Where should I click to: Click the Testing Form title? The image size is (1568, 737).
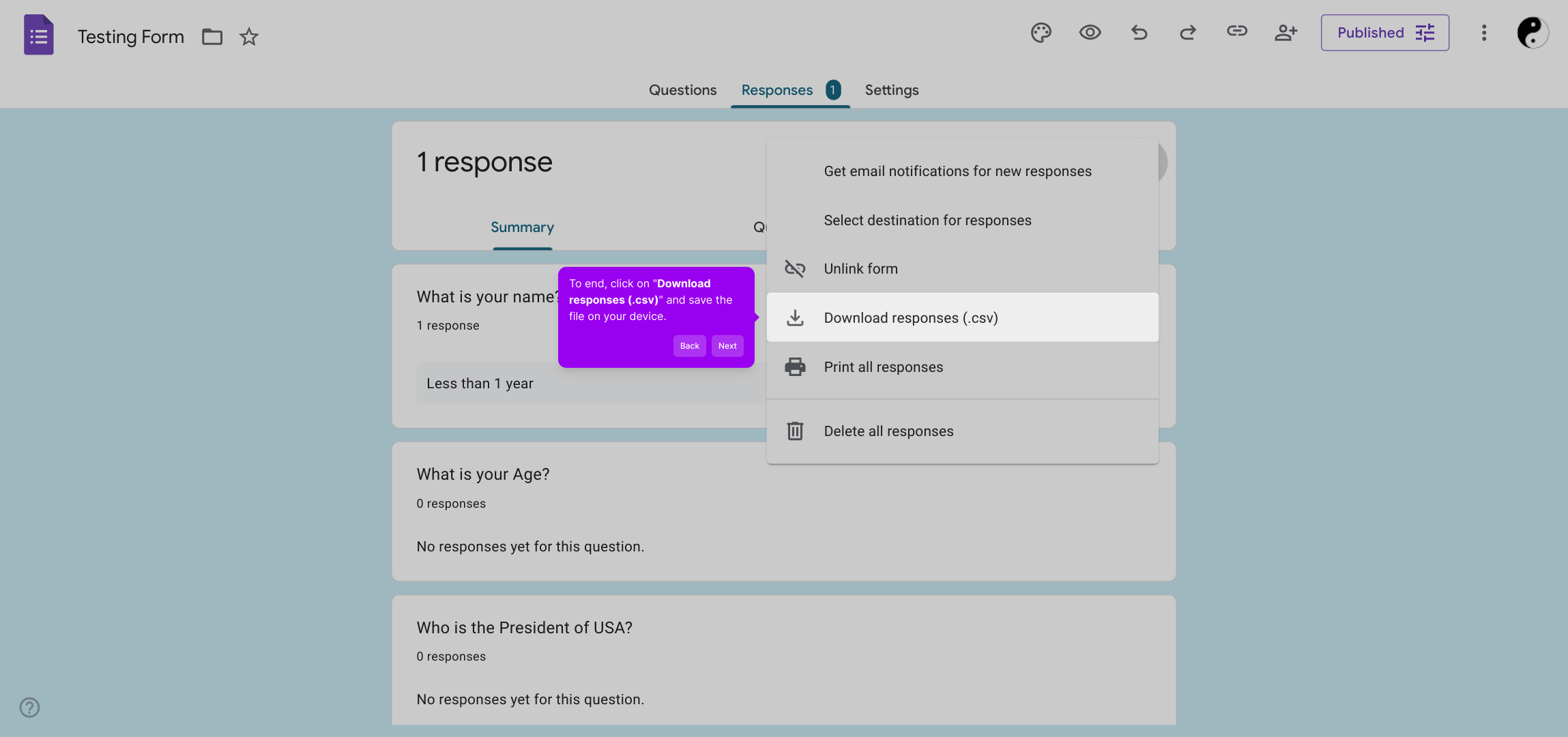coord(130,36)
